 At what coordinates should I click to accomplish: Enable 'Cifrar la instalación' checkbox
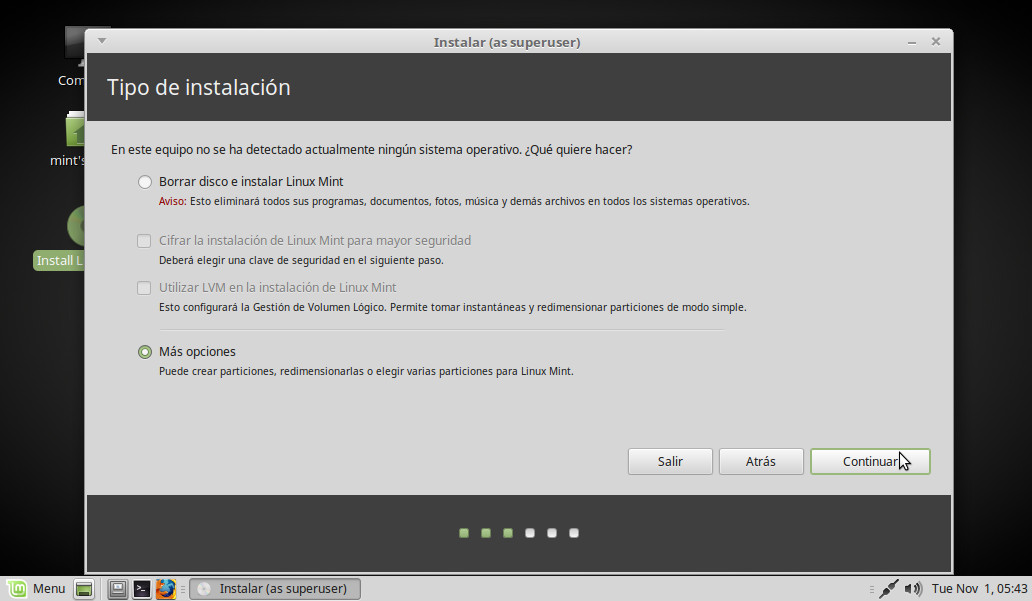pyautogui.click(x=145, y=241)
